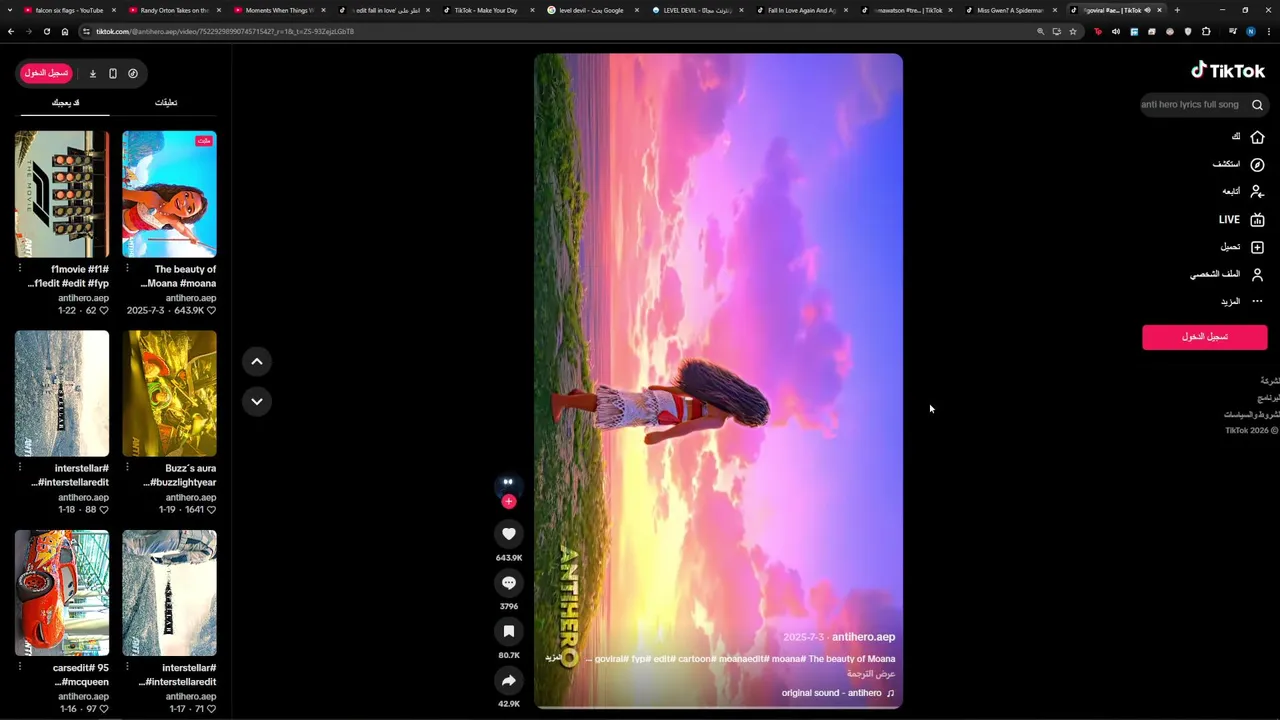Open the For You home icon
This screenshot has height=720, width=1280.
1257,137
